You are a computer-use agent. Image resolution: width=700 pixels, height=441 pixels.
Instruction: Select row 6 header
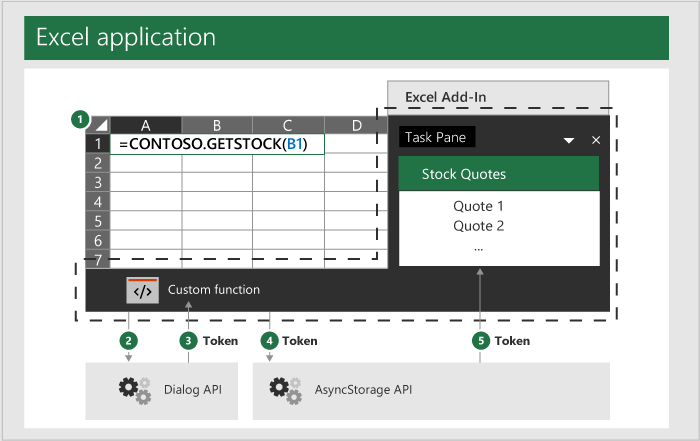98,241
